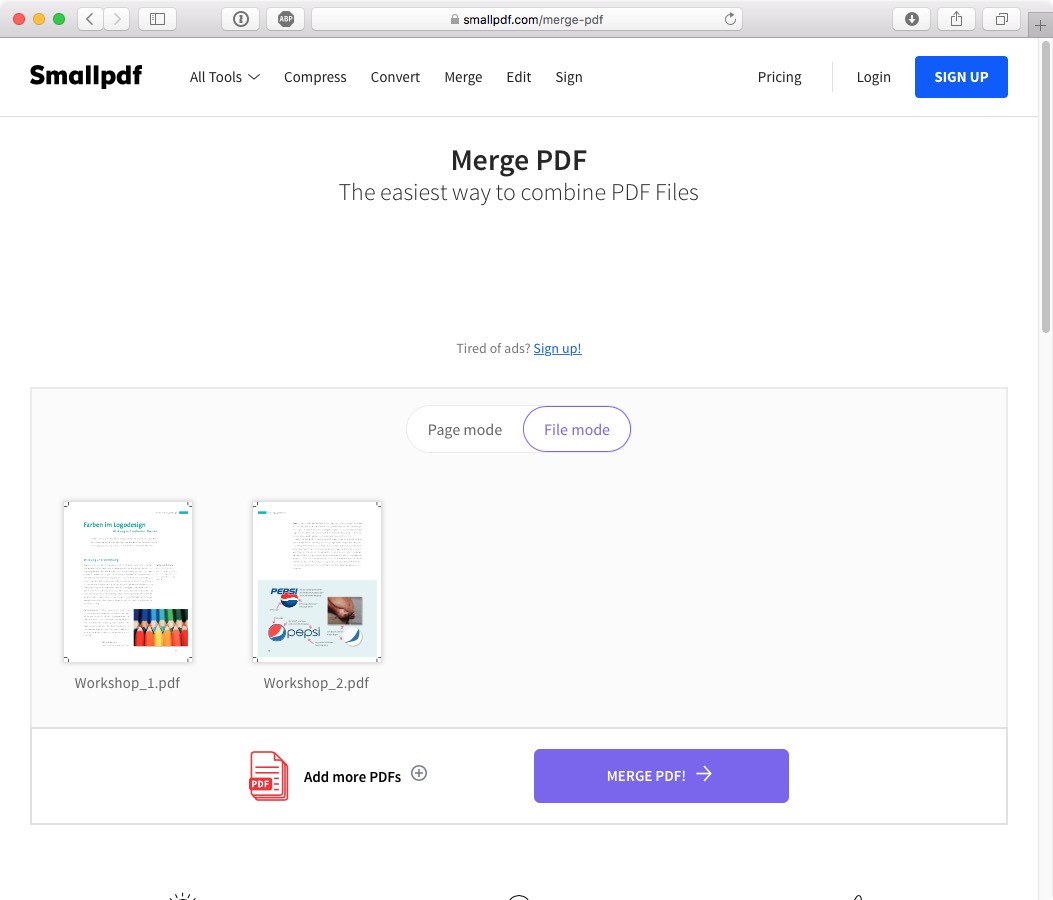Expand the plus icon next to Add more PDFs
This screenshot has height=900, width=1053.
tap(419, 773)
